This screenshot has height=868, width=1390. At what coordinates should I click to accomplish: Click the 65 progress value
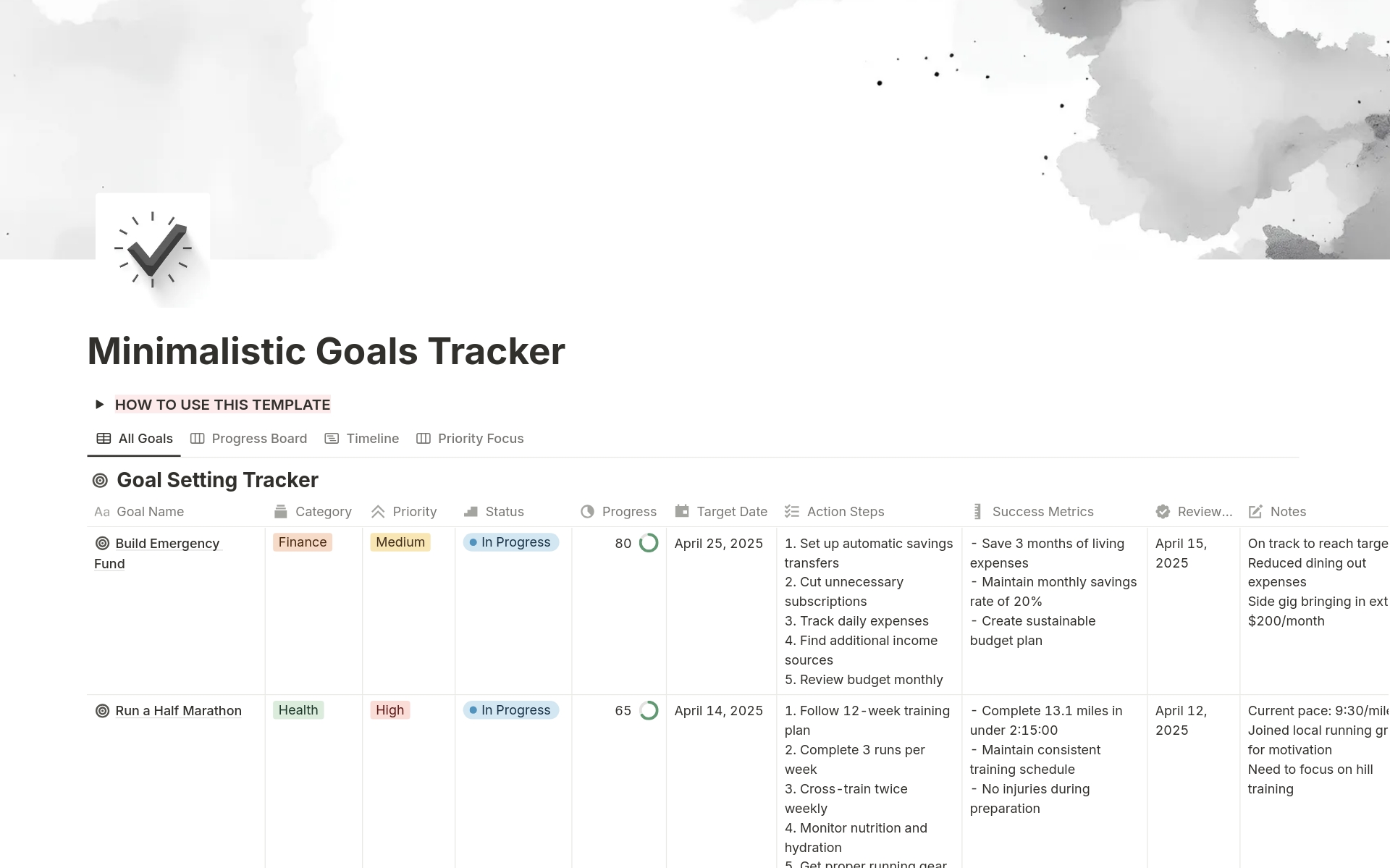pyautogui.click(x=623, y=711)
